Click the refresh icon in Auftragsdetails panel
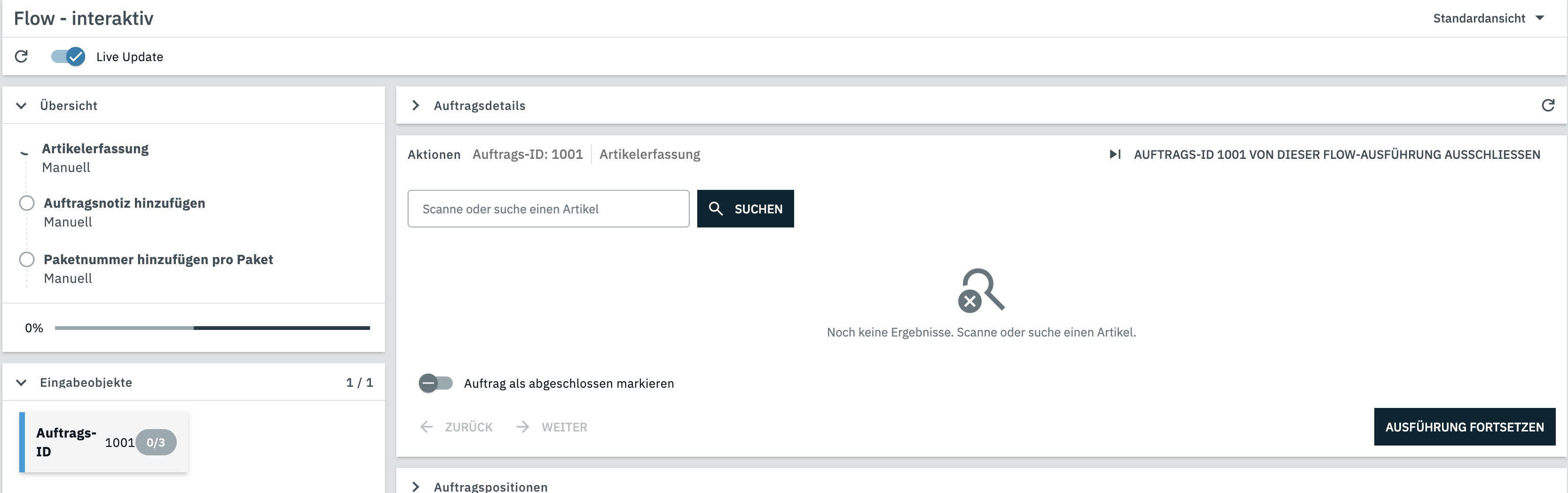This screenshot has height=493, width=1568. (1547, 105)
